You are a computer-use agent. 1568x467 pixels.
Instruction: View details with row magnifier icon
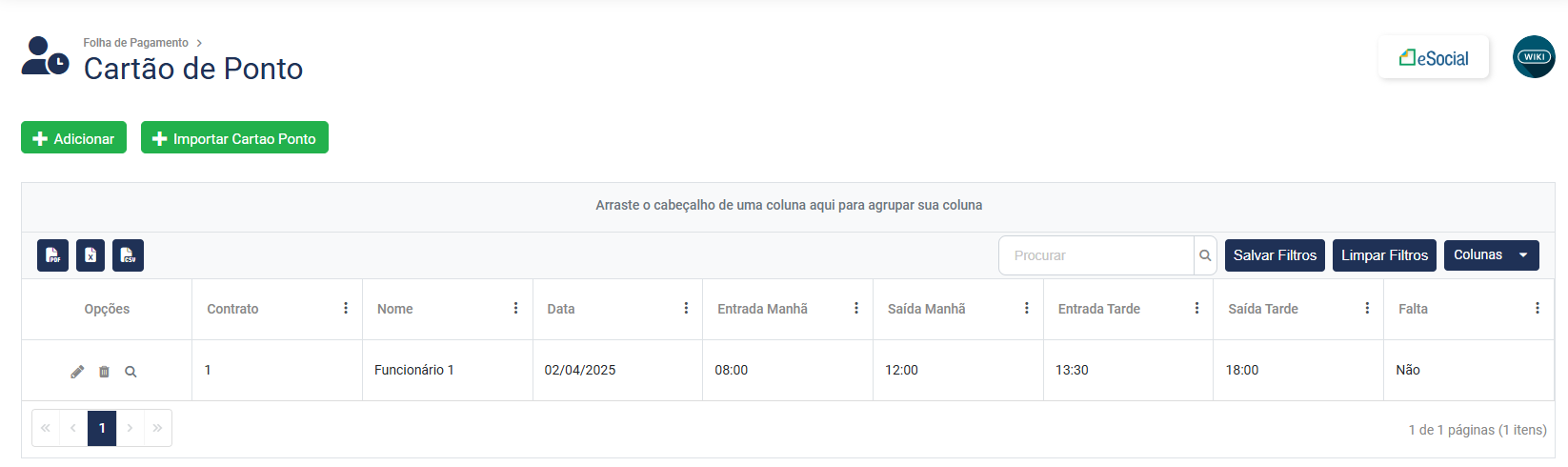coord(131,372)
